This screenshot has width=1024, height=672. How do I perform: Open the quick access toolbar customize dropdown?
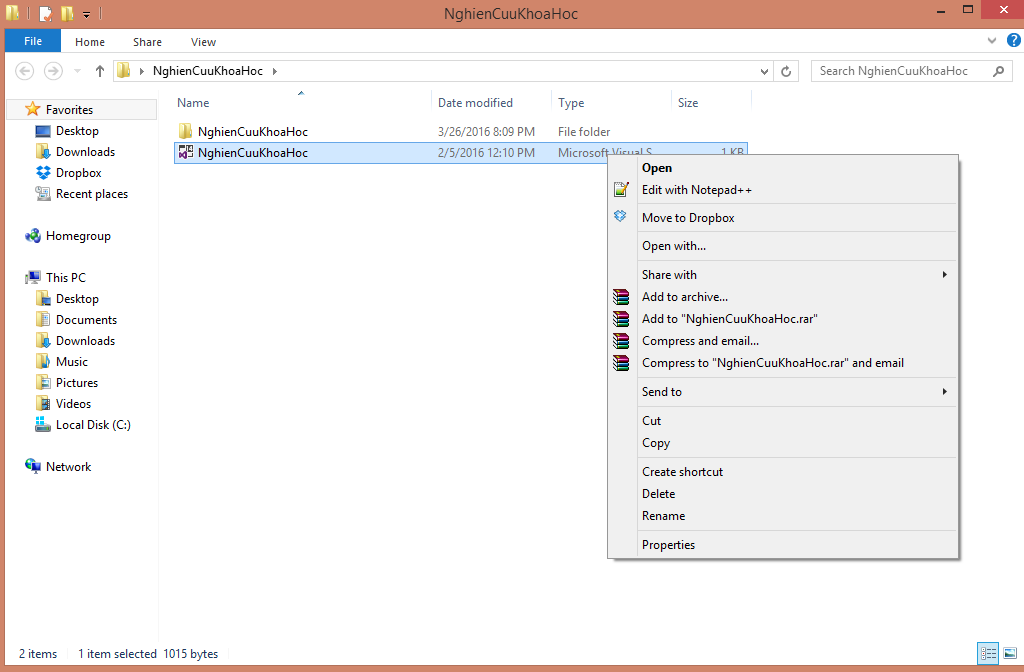point(85,13)
